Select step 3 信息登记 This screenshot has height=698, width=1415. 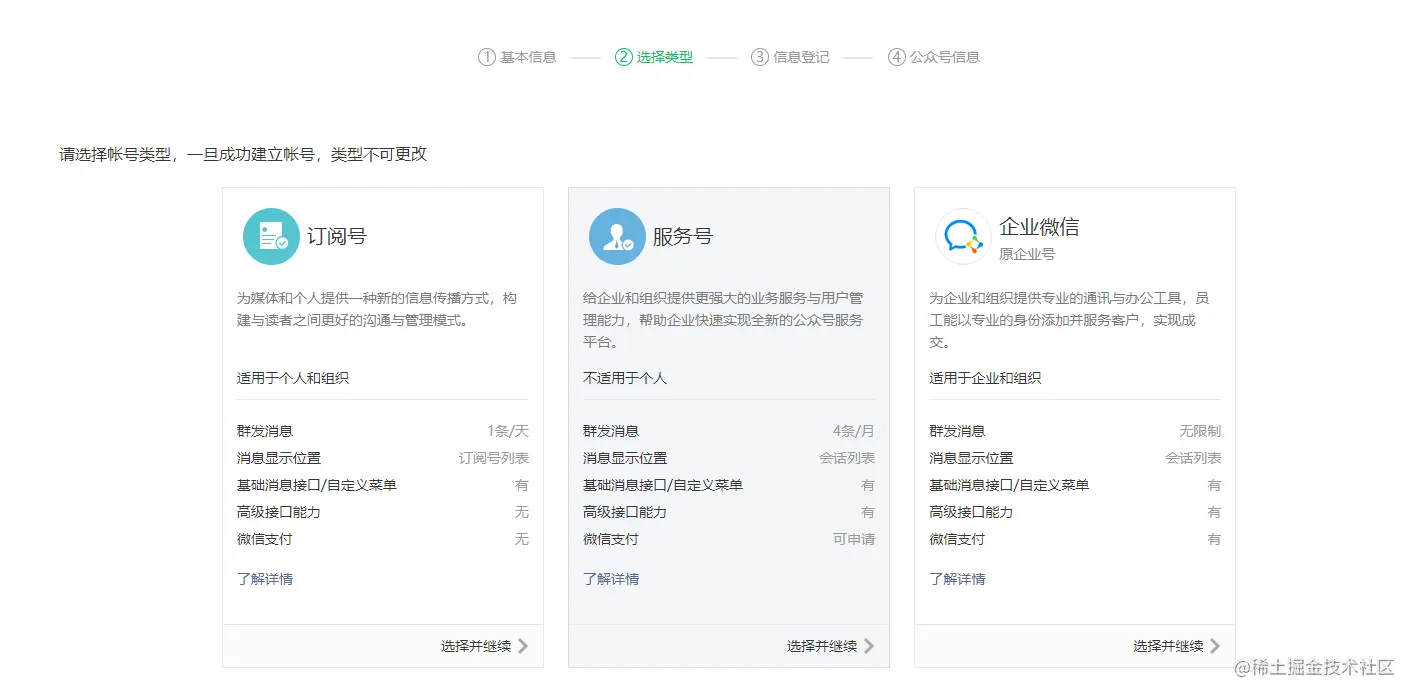(790, 57)
